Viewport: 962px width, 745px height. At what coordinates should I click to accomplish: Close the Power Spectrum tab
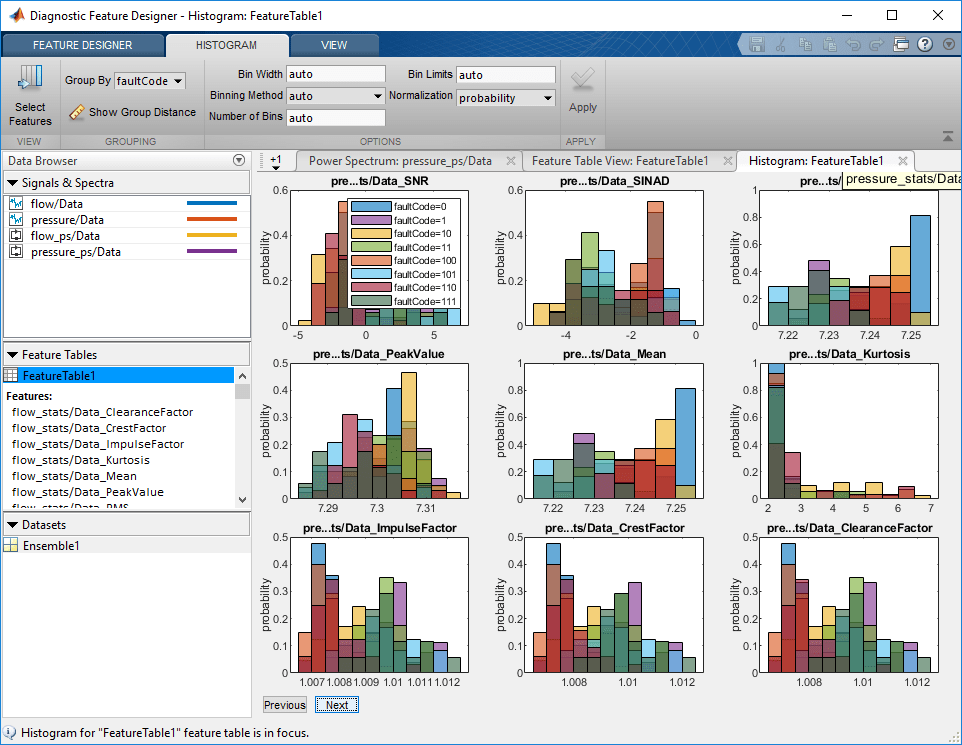[510, 161]
